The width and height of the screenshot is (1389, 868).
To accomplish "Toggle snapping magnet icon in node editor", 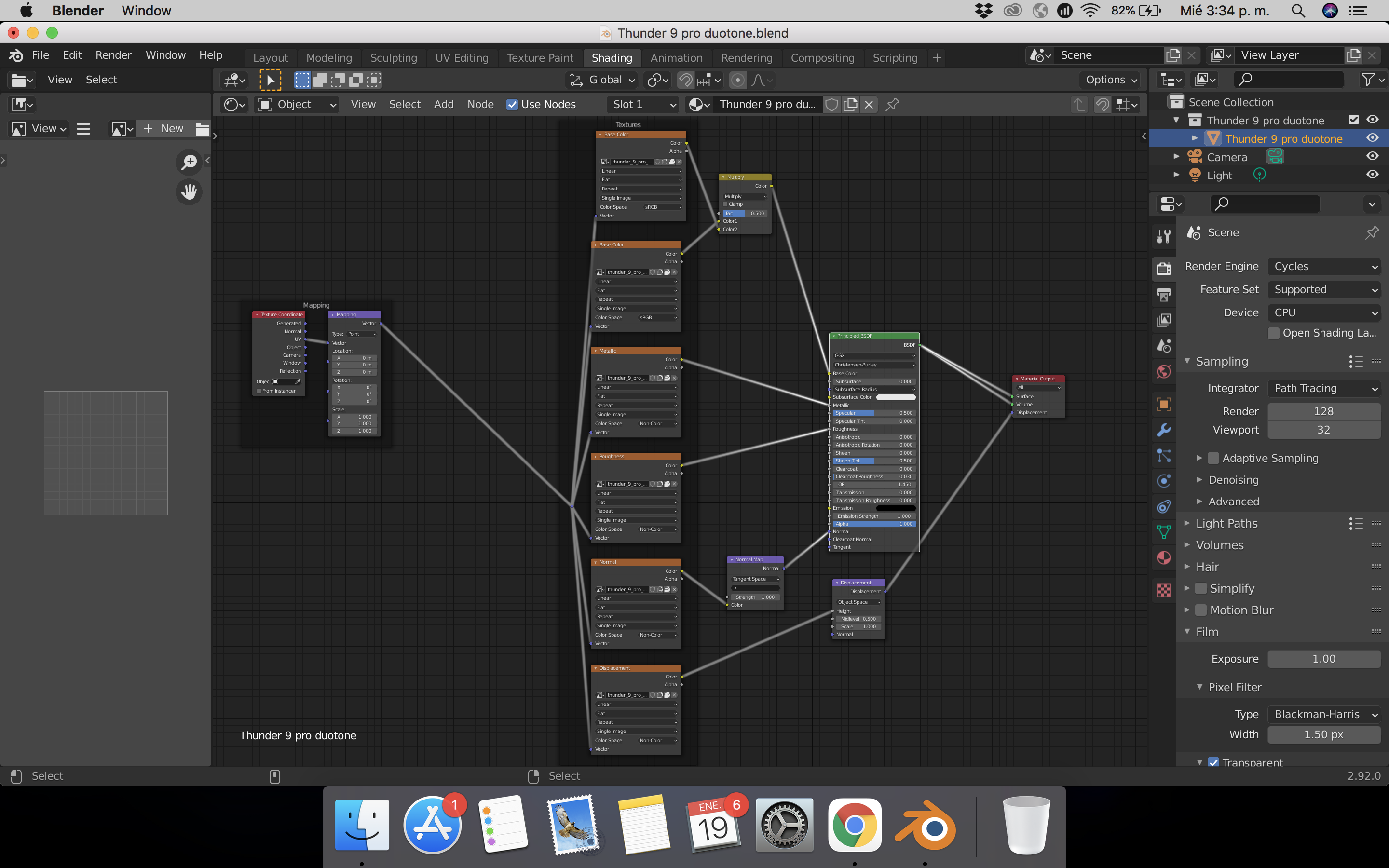I will click(1102, 105).
